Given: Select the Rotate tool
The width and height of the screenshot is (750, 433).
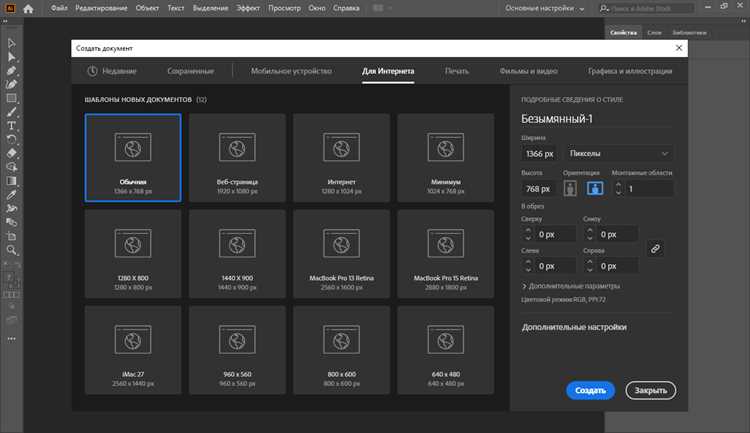Looking at the screenshot, I should (11, 139).
